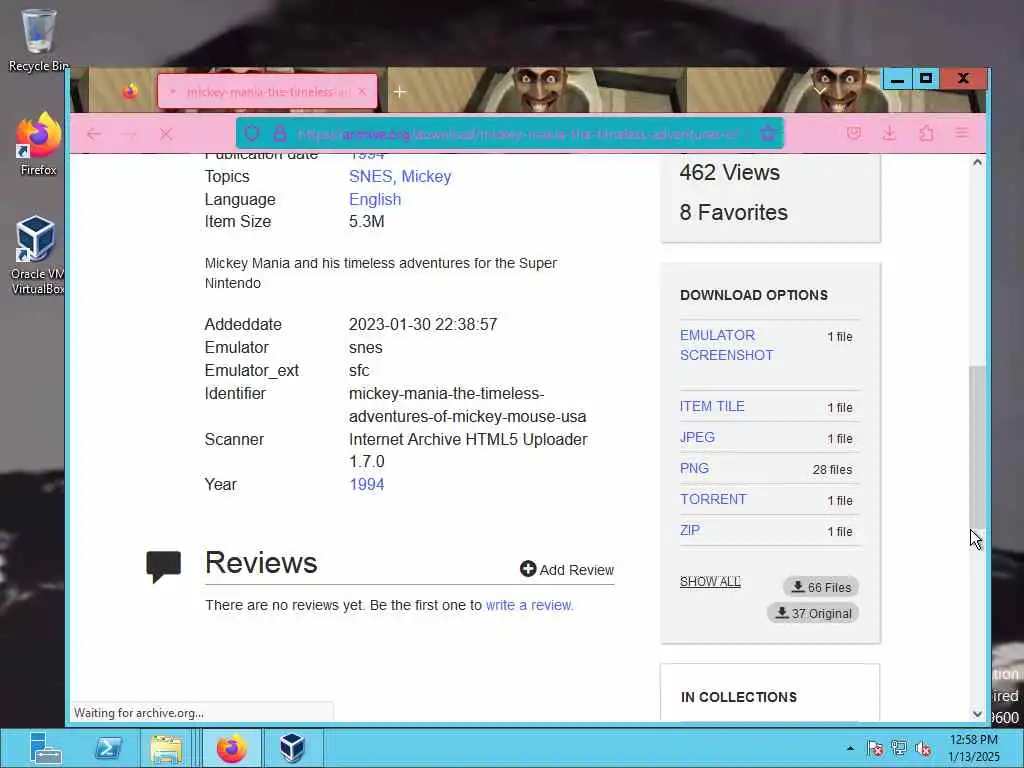
Task: Close the mickey-mania tab
Action: click(x=362, y=92)
